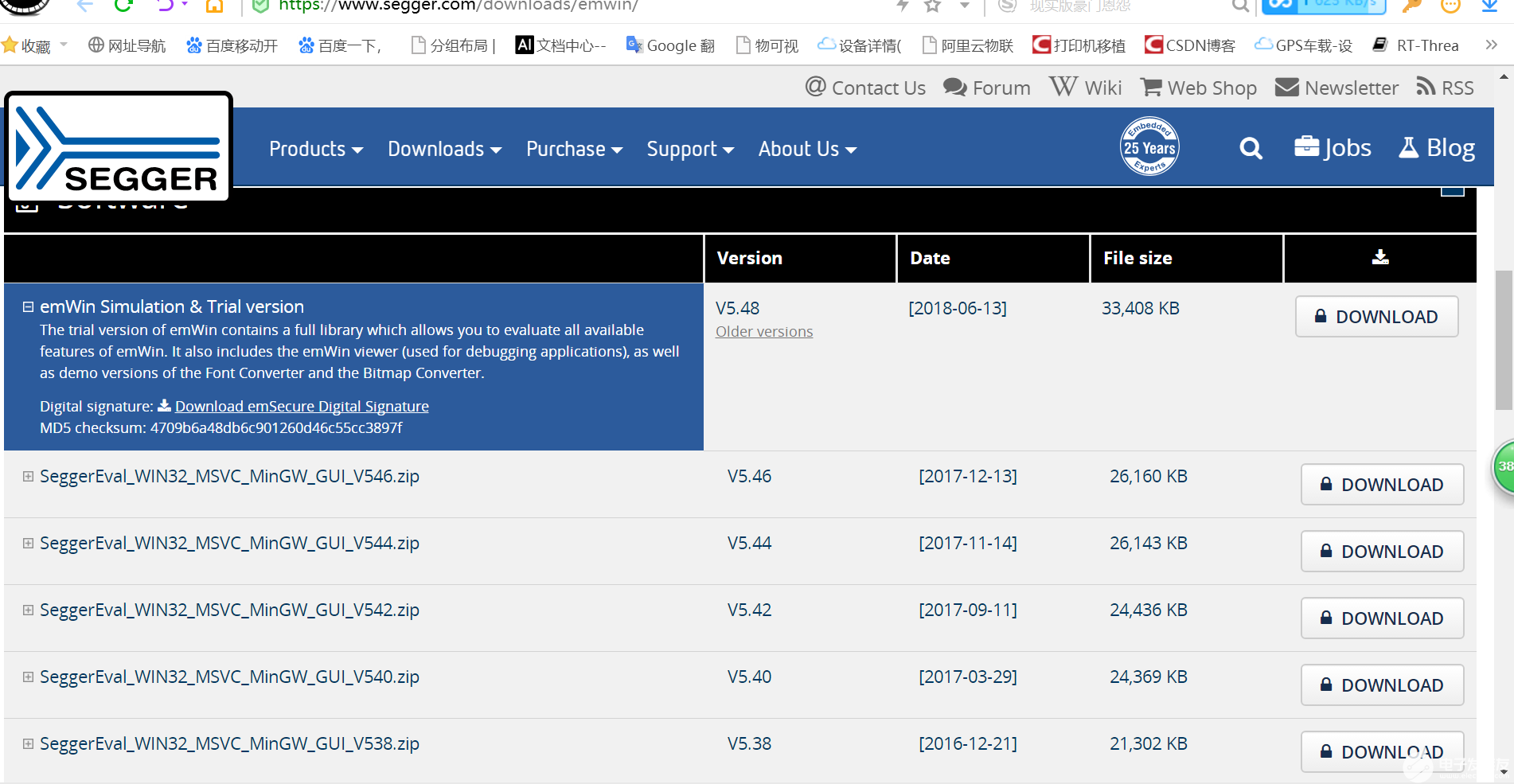The width and height of the screenshot is (1514, 784).
Task: Open the site search magnifier icon
Action: tap(1251, 149)
